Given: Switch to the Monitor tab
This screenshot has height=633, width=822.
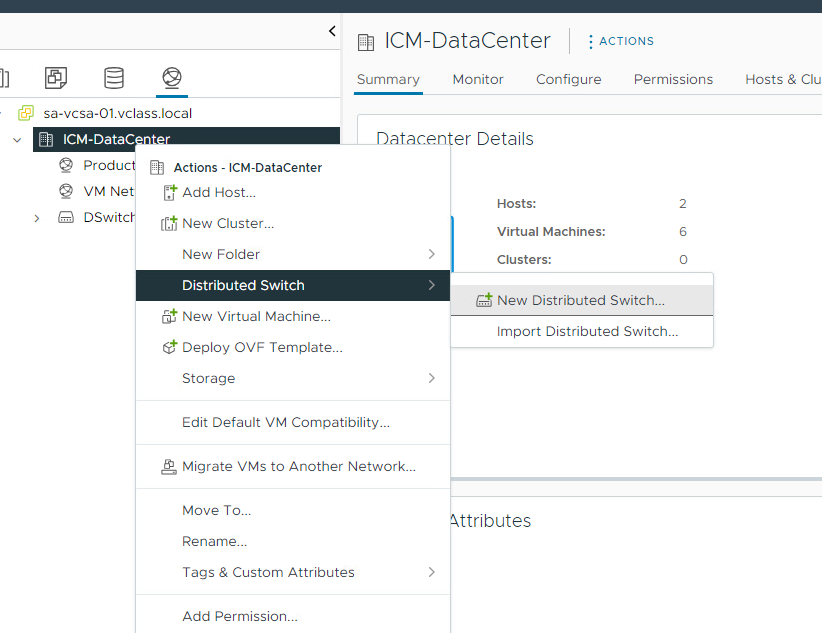Looking at the screenshot, I should tap(478, 79).
